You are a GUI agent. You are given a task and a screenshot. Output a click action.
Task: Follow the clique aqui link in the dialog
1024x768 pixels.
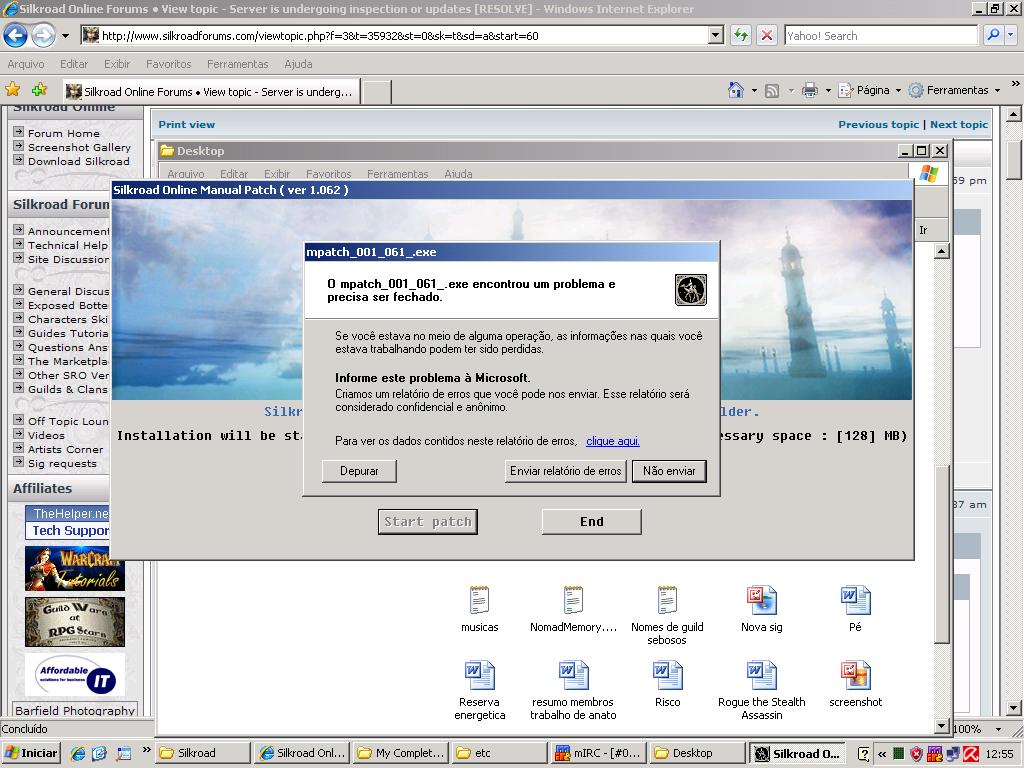[614, 441]
